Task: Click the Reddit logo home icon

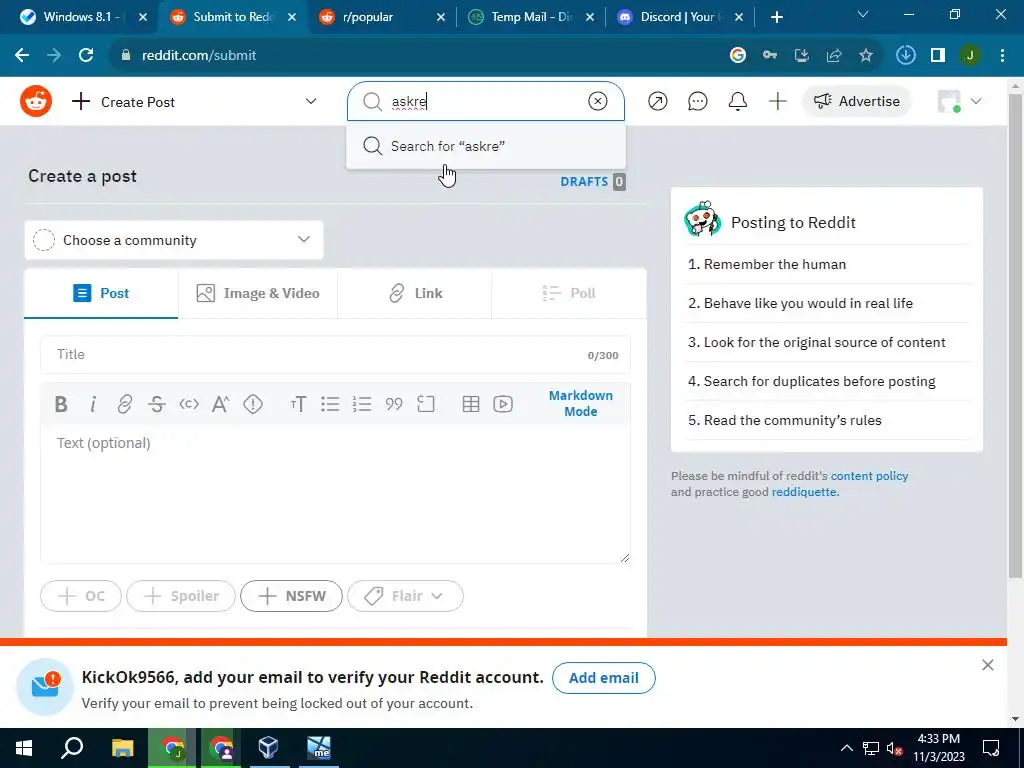Action: tap(36, 101)
